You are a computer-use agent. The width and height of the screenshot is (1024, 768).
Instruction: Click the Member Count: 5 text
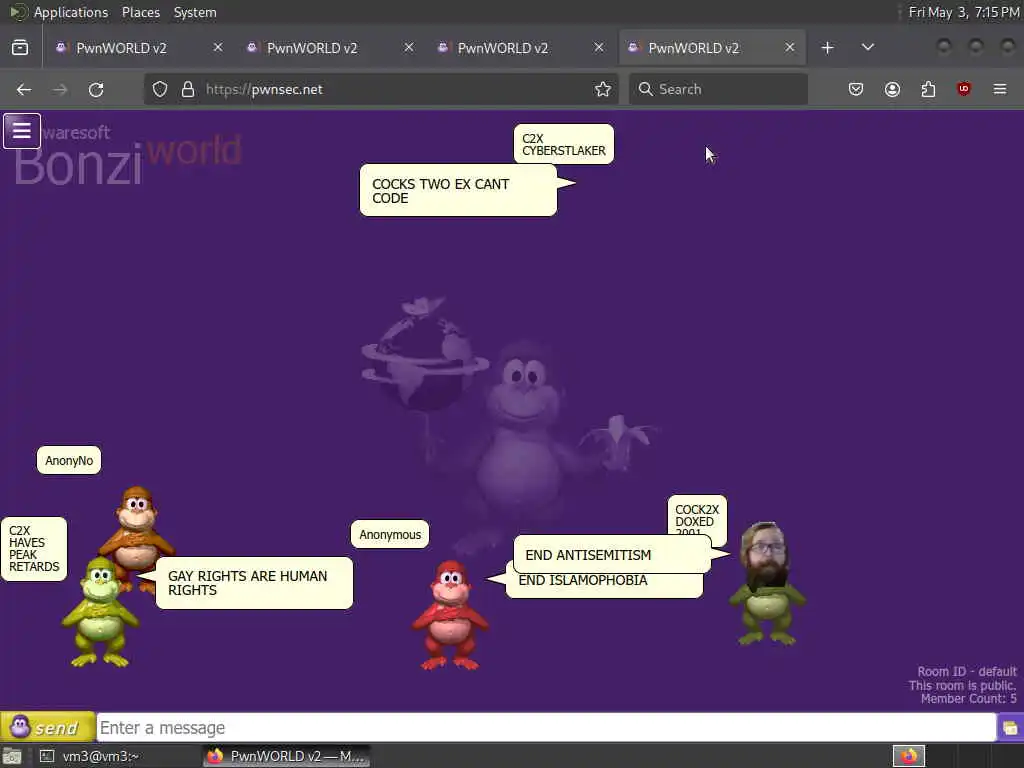click(968, 699)
